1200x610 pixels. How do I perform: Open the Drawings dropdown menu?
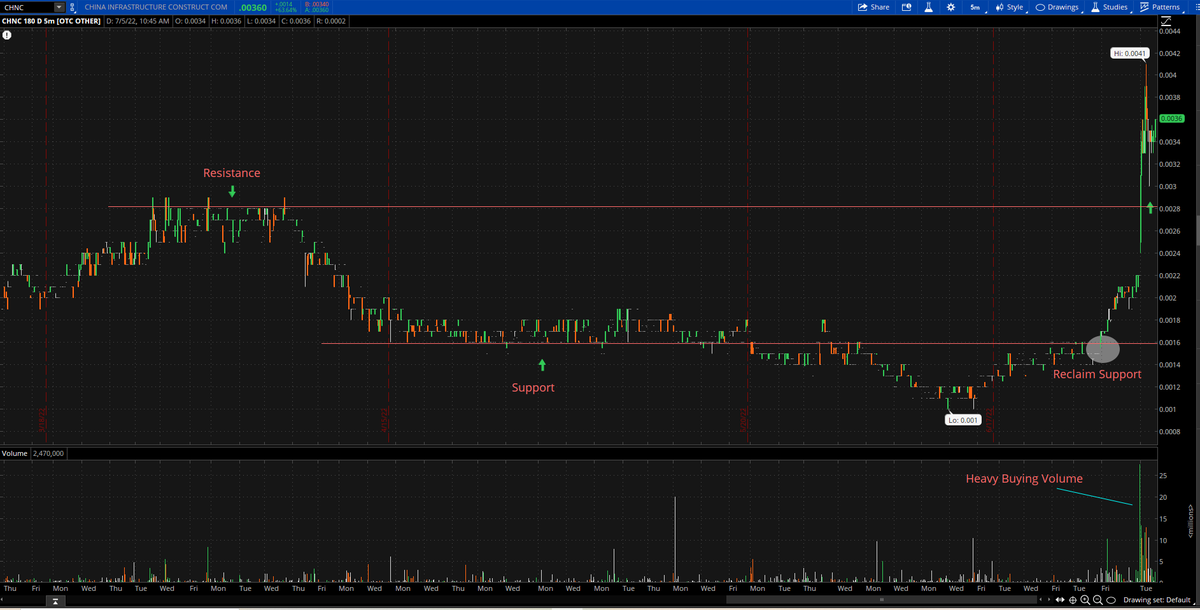[1057, 7]
